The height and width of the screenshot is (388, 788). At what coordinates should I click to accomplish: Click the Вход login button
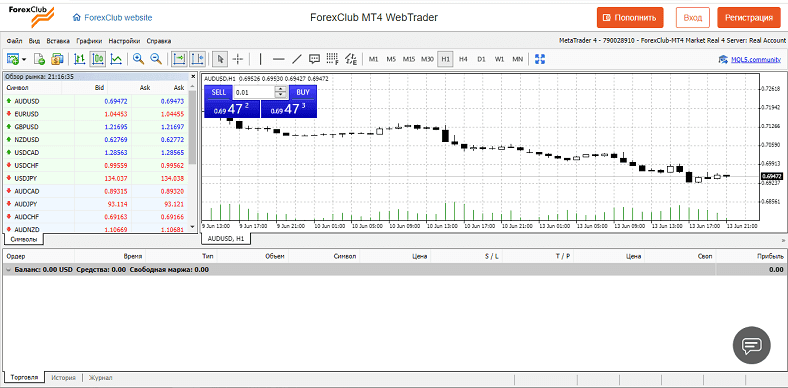click(x=693, y=18)
